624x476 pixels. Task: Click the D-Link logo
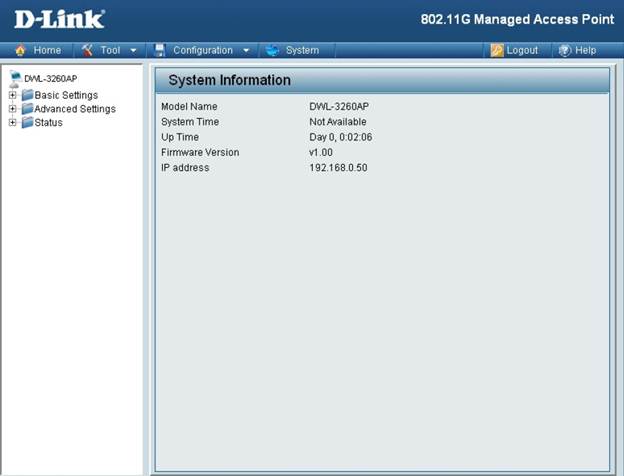point(60,19)
